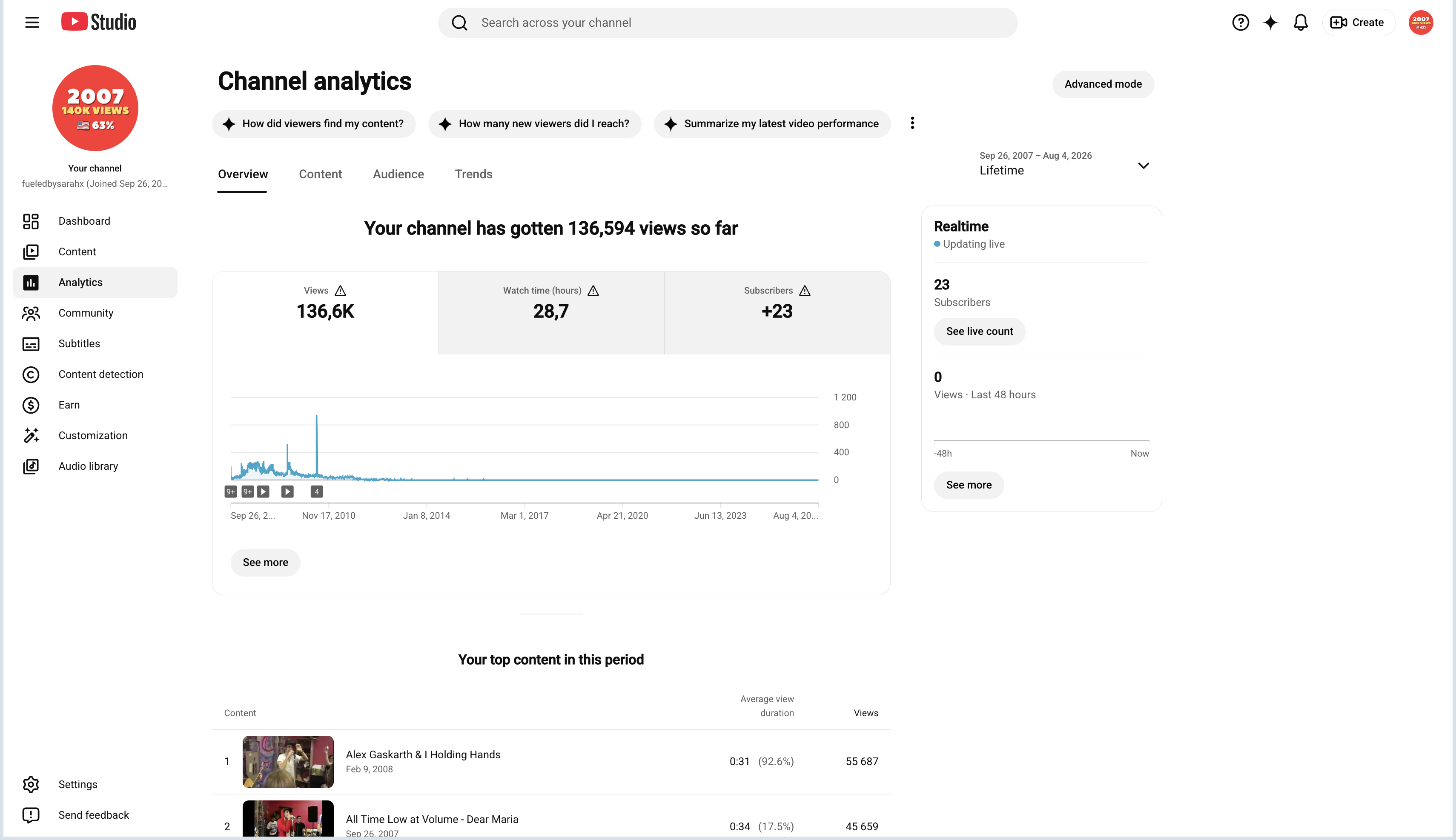Click the video marker labeled 4 on the chart timeline
The height and width of the screenshot is (840, 1456).
click(x=316, y=491)
